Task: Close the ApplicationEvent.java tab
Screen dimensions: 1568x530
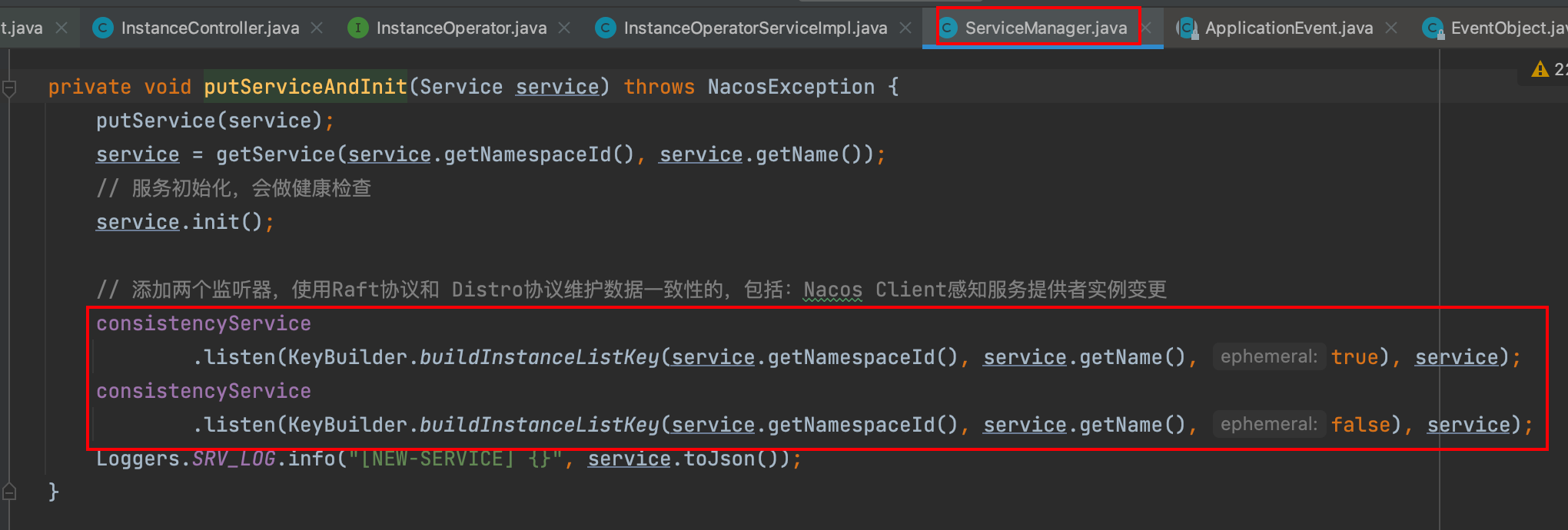Action: click(1391, 28)
